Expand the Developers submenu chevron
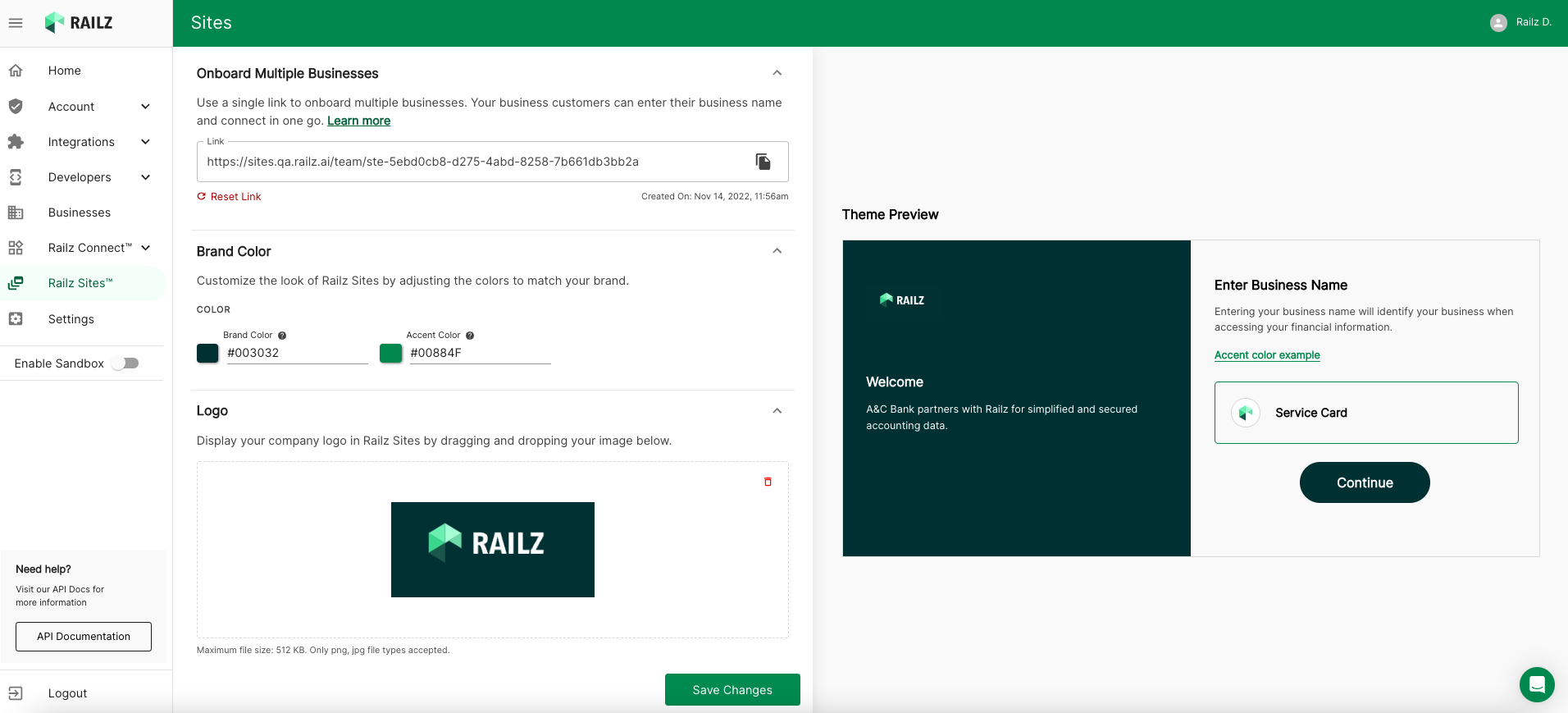The width and height of the screenshot is (1568, 713). 146,177
